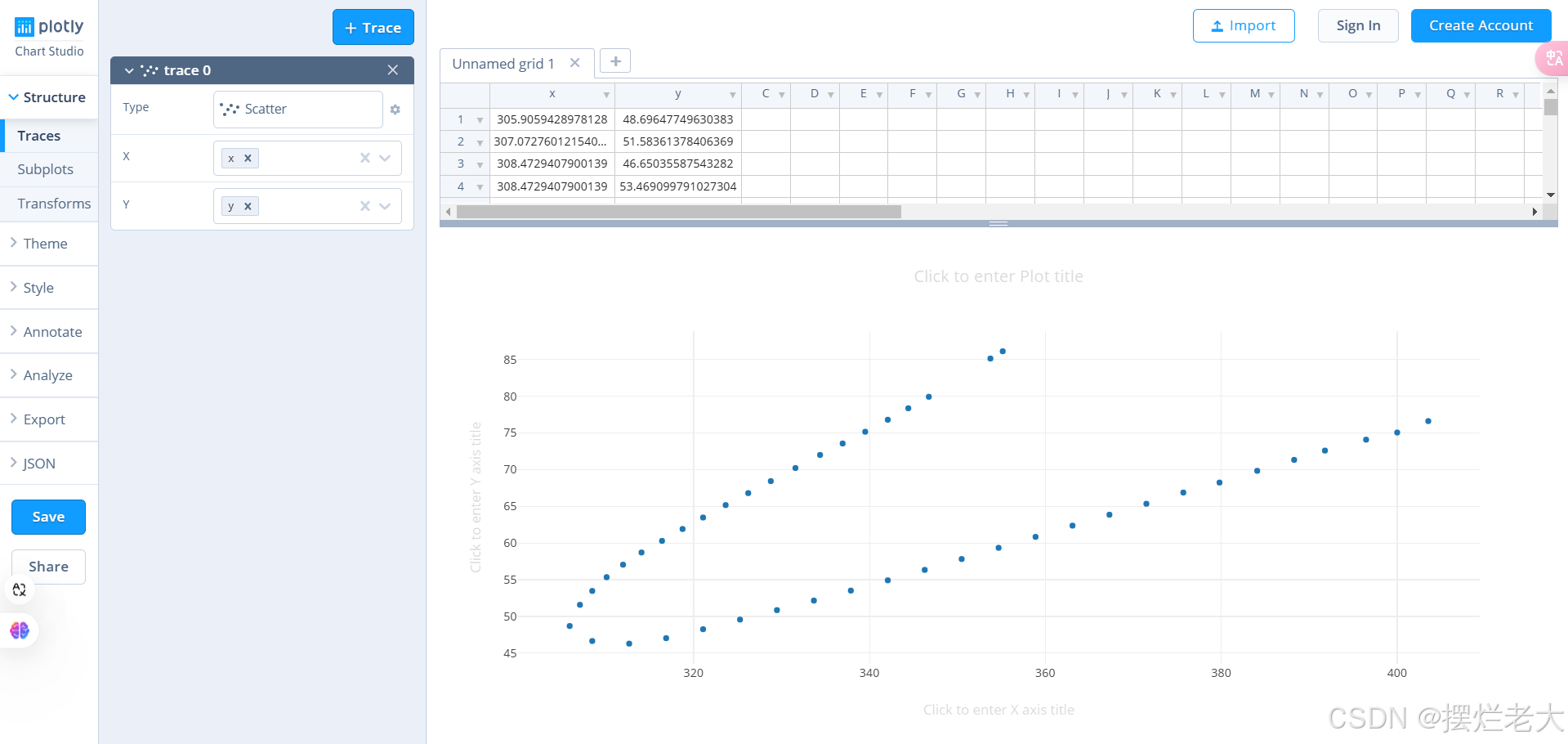Viewport: 1568px width, 744px height.
Task: Click the translate extension icon at top right
Action: click(1553, 59)
